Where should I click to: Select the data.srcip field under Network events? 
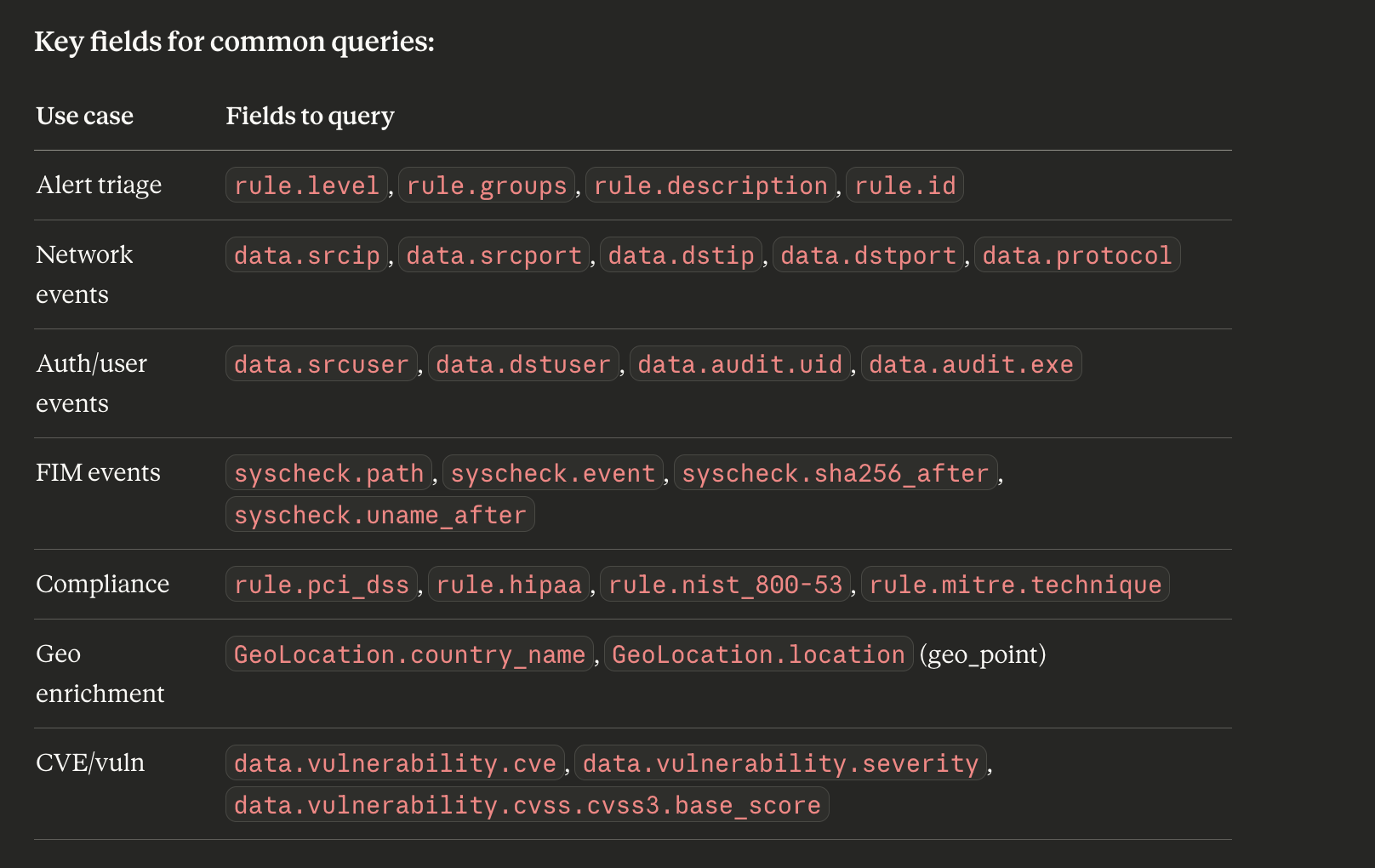click(x=305, y=254)
